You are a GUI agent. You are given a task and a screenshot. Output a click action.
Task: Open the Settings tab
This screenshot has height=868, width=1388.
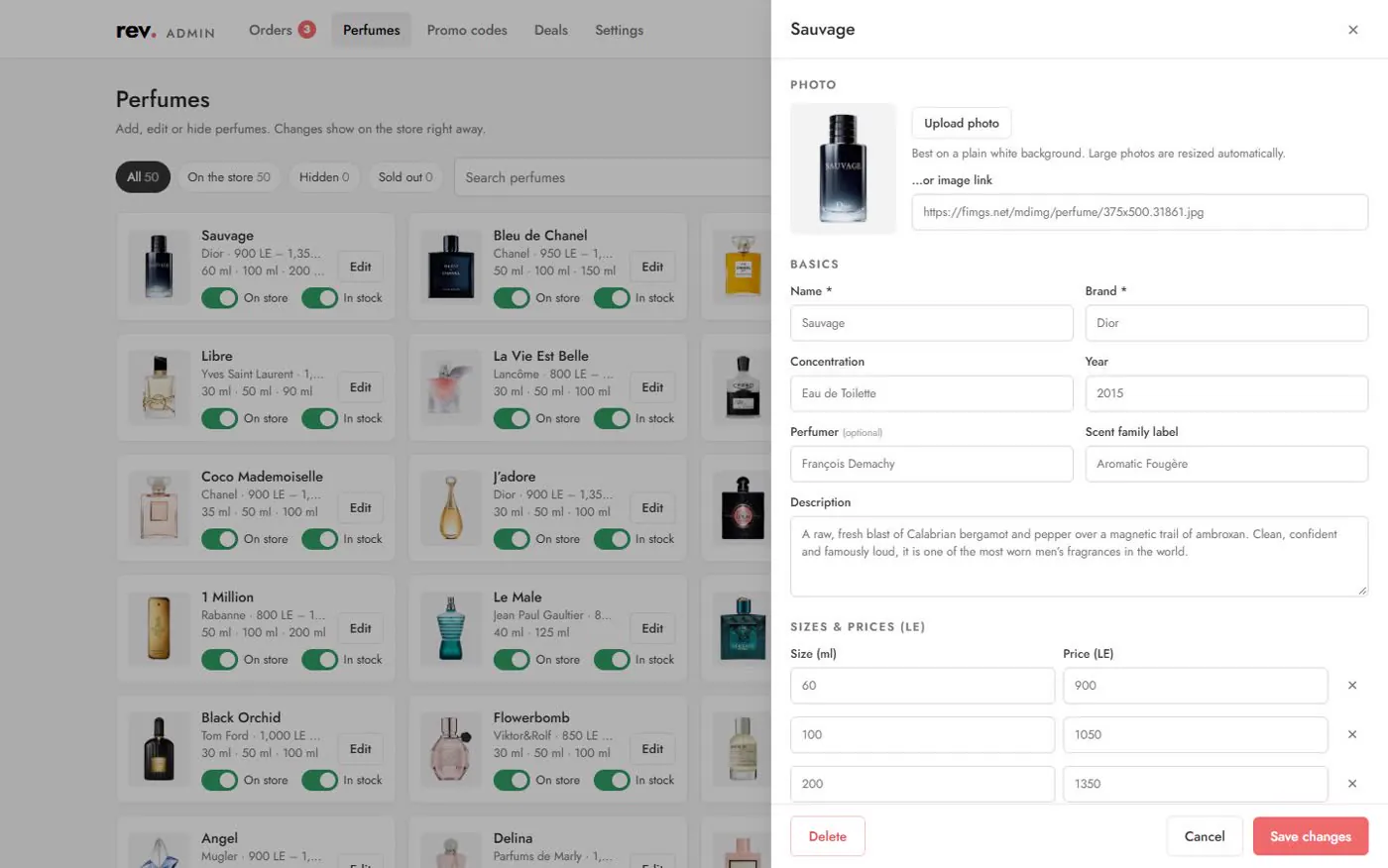click(619, 30)
